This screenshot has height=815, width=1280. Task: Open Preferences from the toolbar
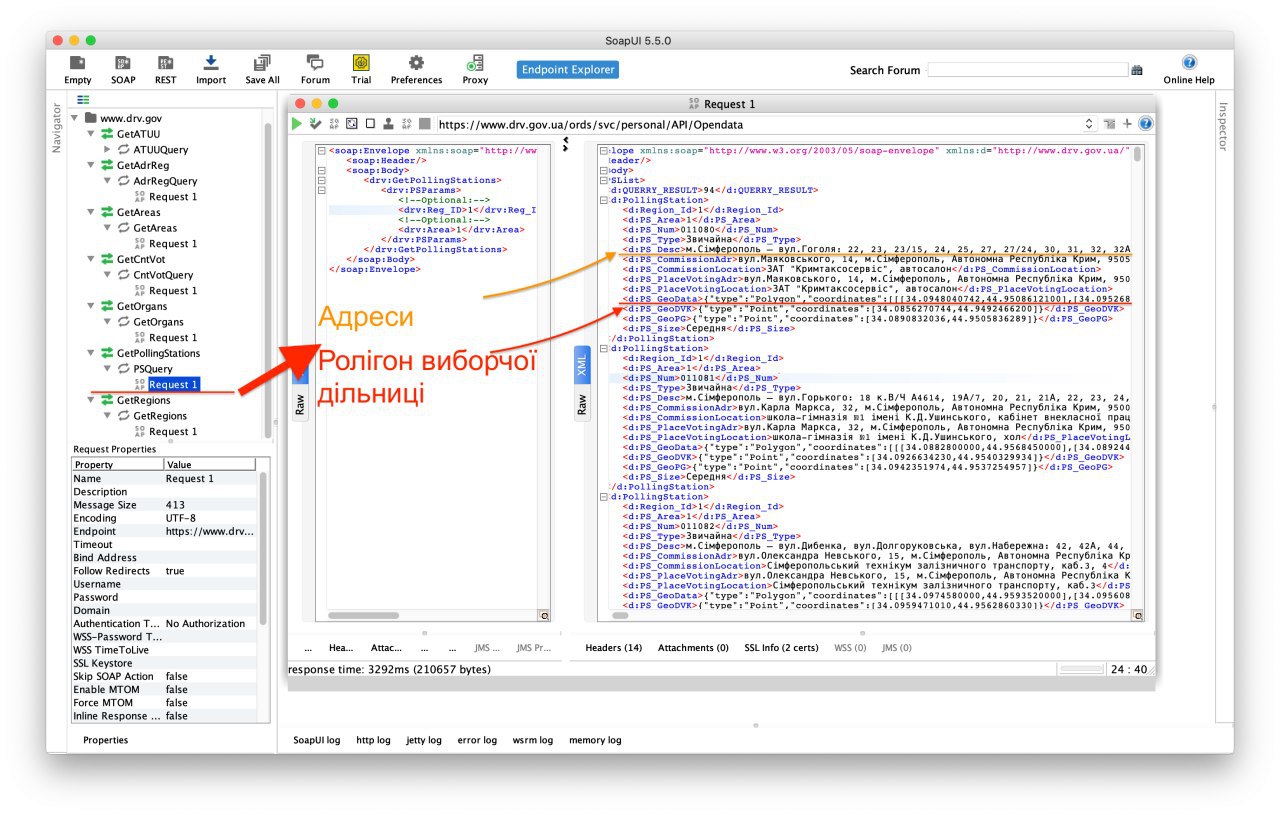point(416,63)
